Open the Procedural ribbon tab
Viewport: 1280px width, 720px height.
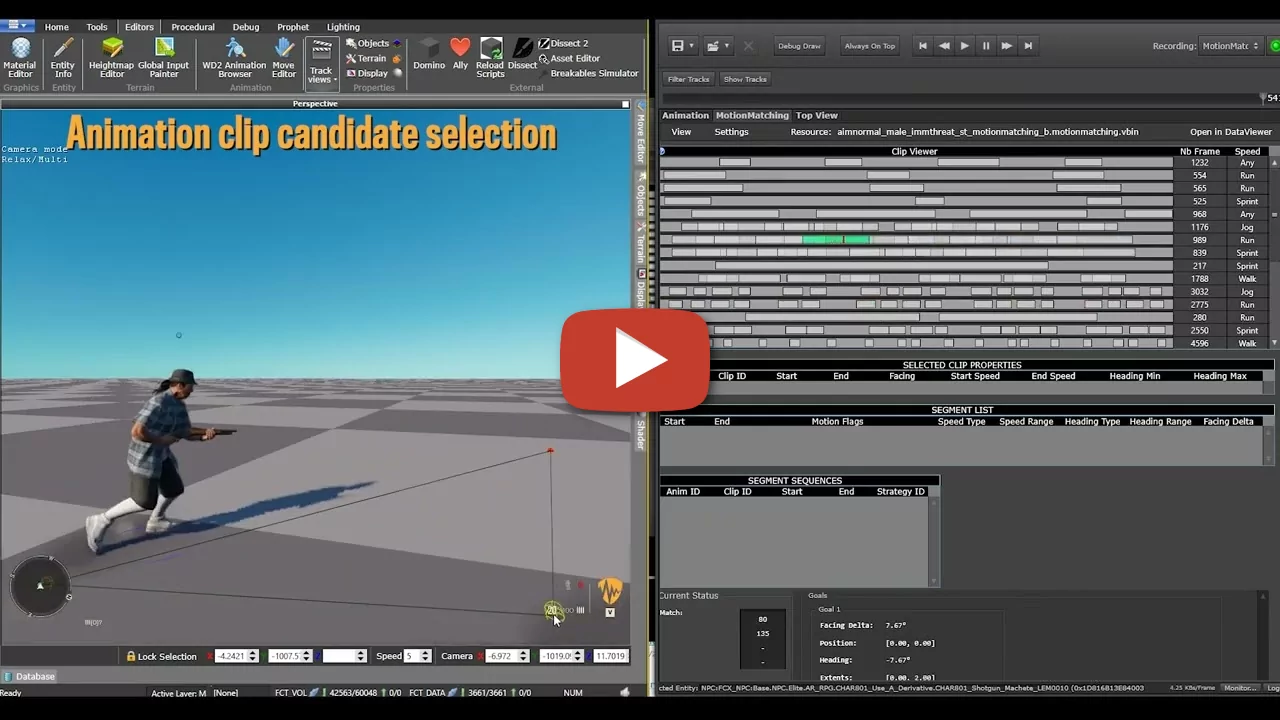tap(193, 27)
